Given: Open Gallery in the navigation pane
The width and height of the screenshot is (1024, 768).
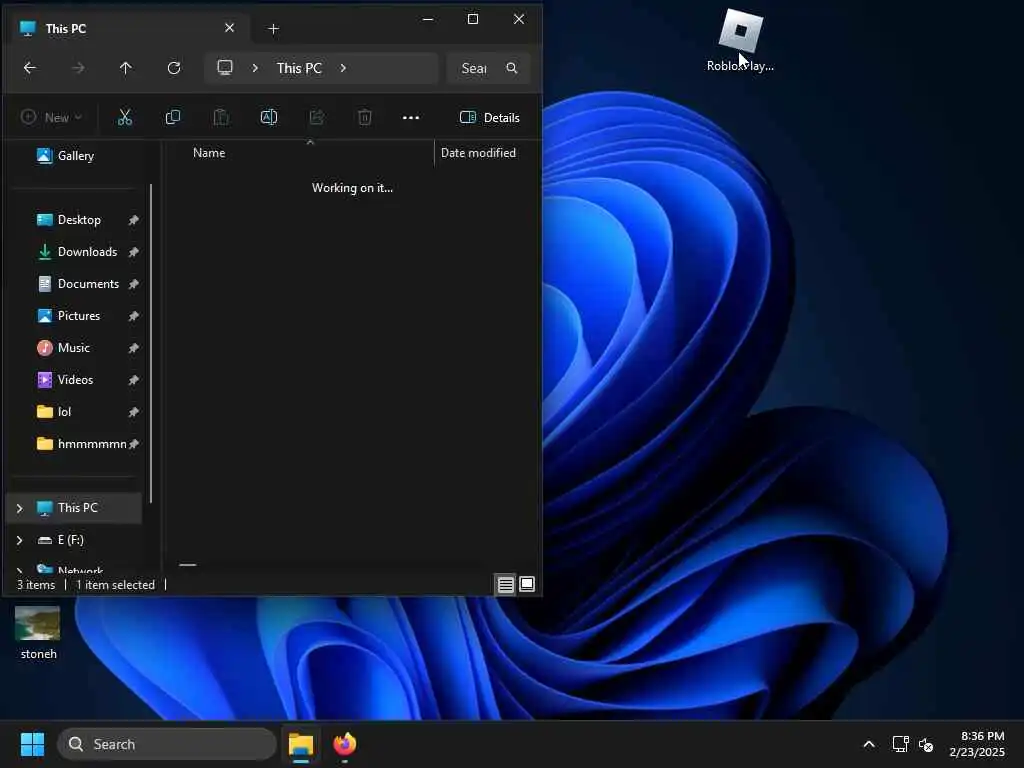Looking at the screenshot, I should tap(65, 156).
